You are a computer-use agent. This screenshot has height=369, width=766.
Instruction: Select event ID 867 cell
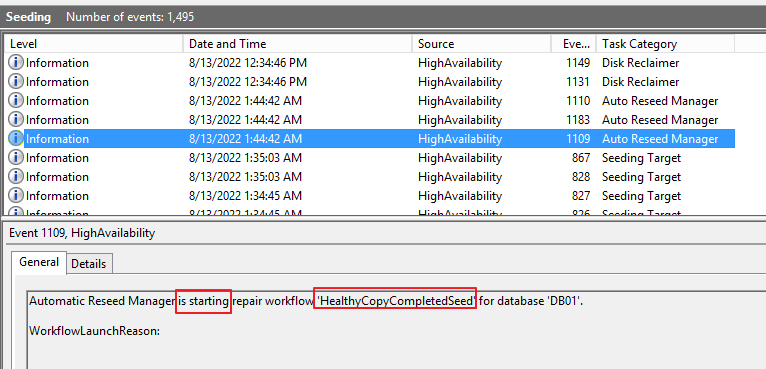click(x=581, y=158)
